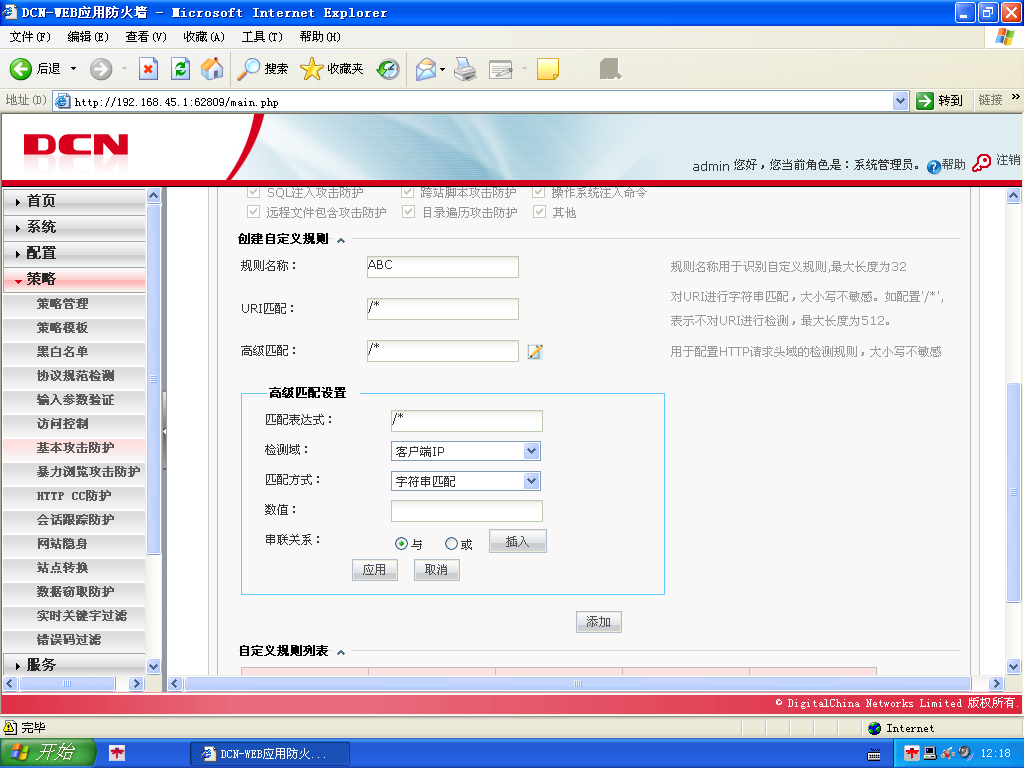Click the 转到 green go arrow
Image resolution: width=1024 pixels, height=768 pixels.
(925, 101)
